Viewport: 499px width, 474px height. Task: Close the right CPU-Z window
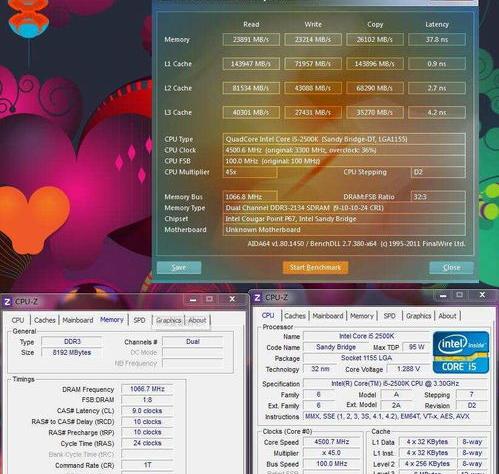pyautogui.click(x=482, y=295)
